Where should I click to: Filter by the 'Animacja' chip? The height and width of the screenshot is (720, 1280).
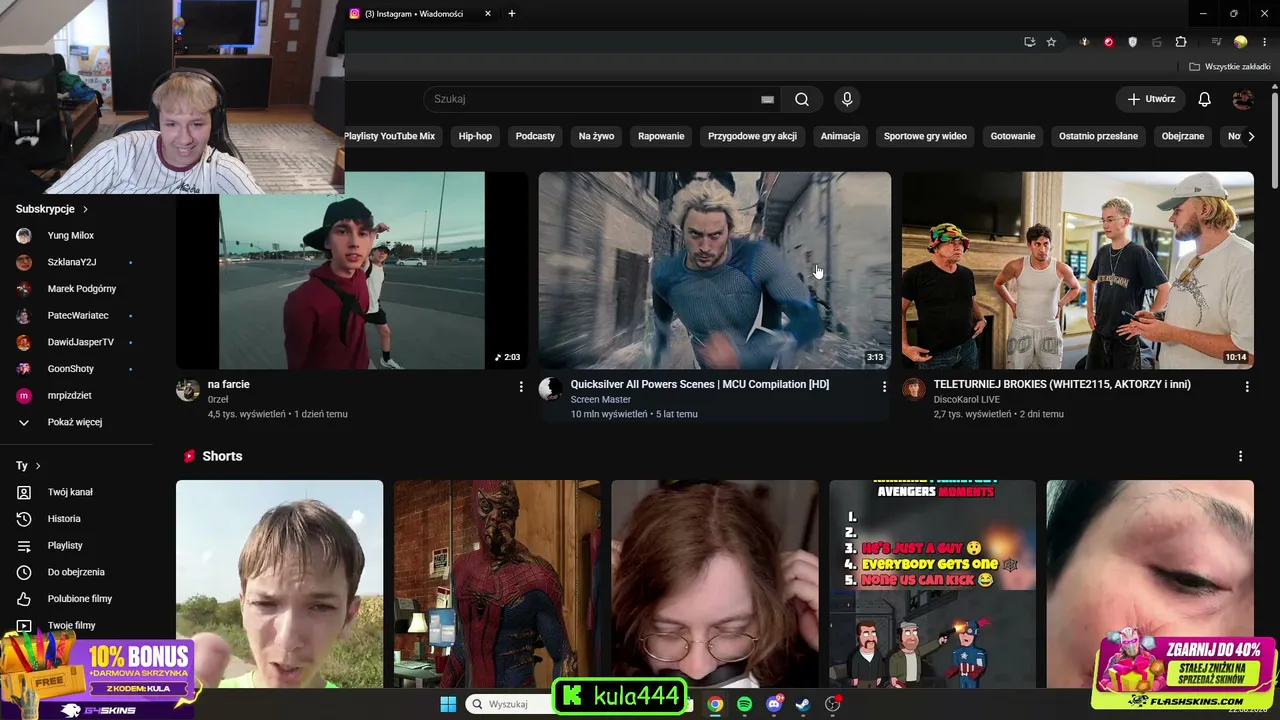point(840,136)
